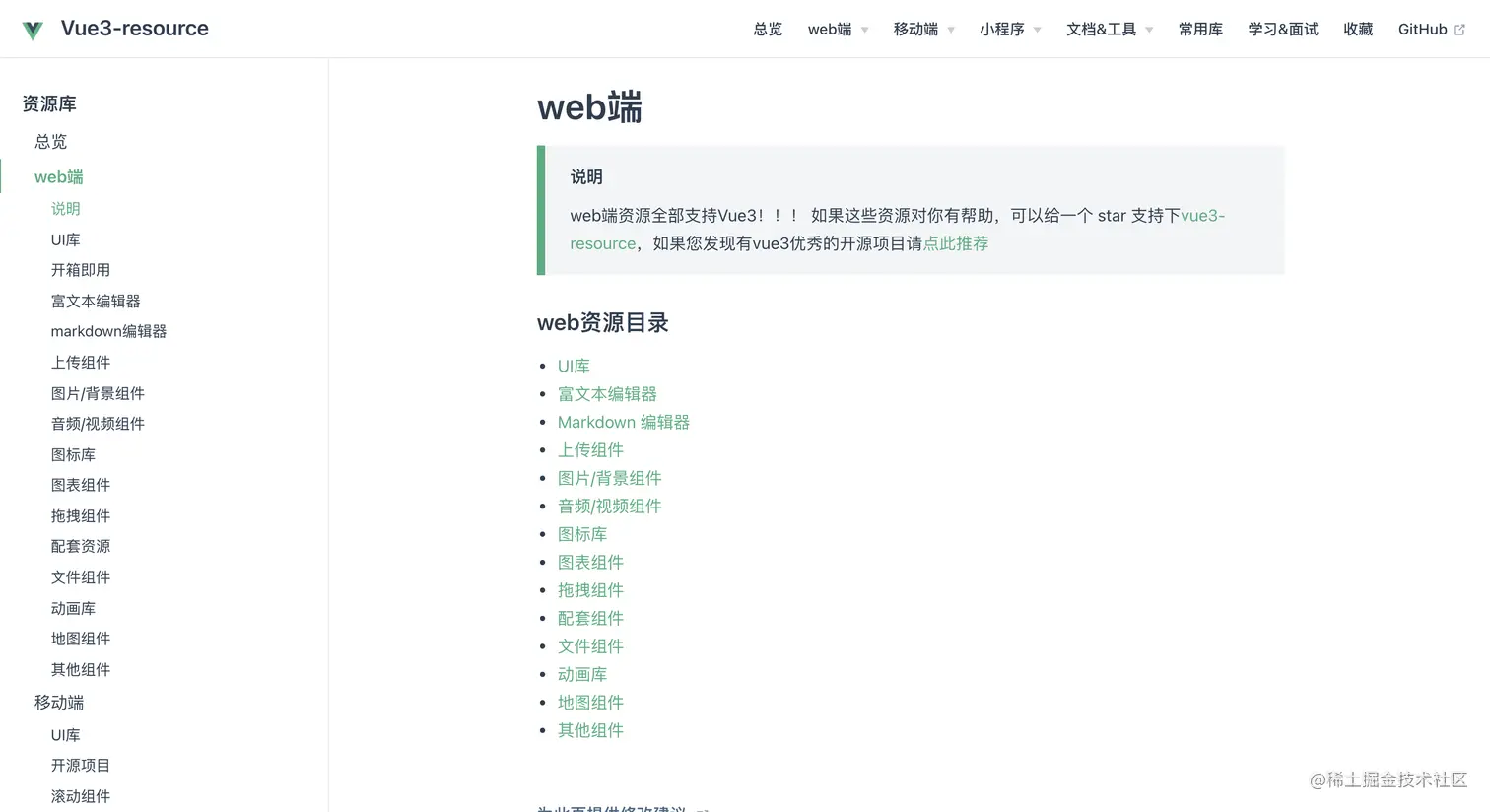Image resolution: width=1490 pixels, height=812 pixels.
Task: Jump to 说明 in the sidebar
Action: coord(66,209)
